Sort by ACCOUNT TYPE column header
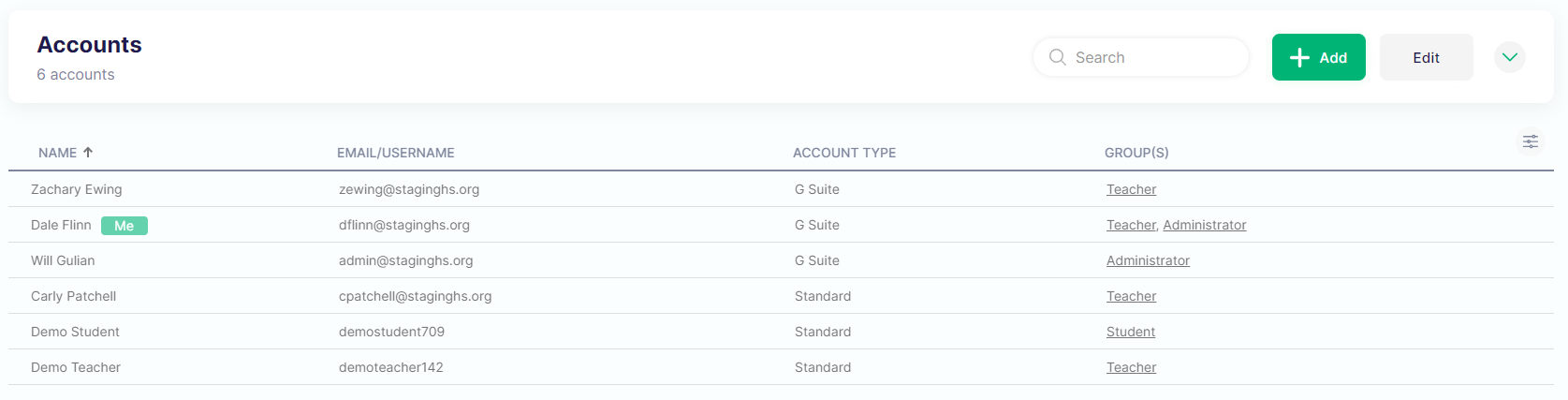 843,153
